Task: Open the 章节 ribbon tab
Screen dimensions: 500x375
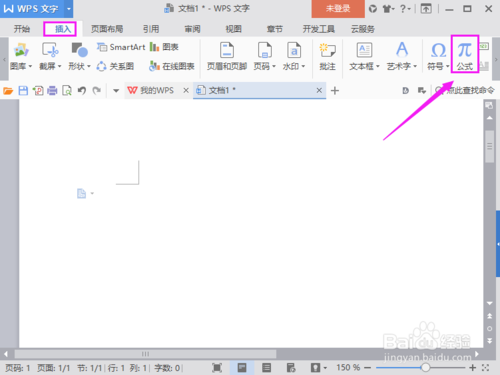Action: [x=275, y=29]
